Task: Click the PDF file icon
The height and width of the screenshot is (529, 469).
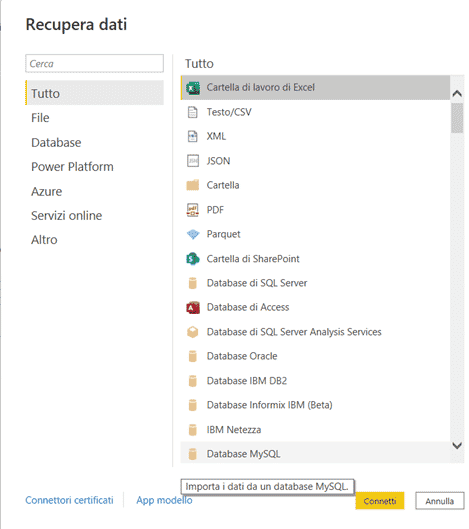Action: (193, 210)
